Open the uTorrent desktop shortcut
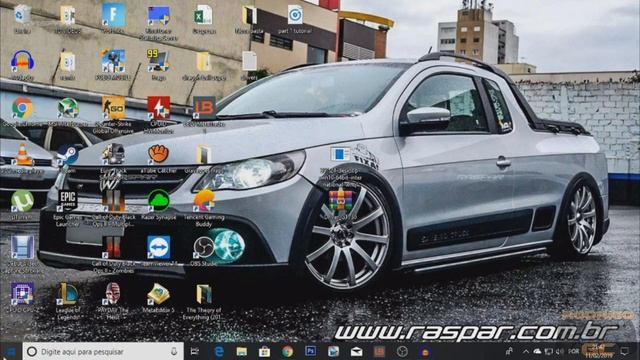Viewport: 640px width, 360px height. click(x=22, y=201)
